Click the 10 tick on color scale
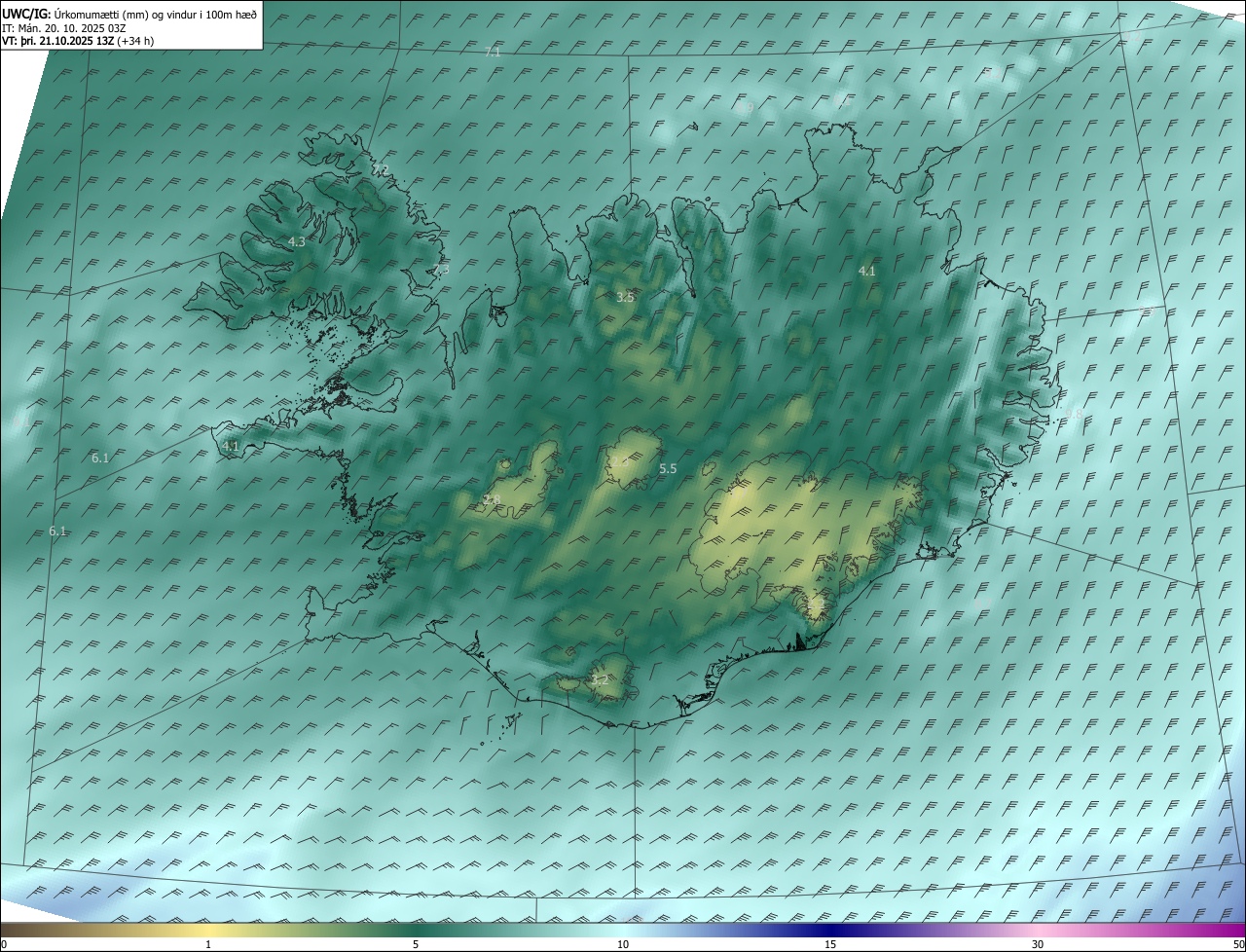 coord(623,944)
